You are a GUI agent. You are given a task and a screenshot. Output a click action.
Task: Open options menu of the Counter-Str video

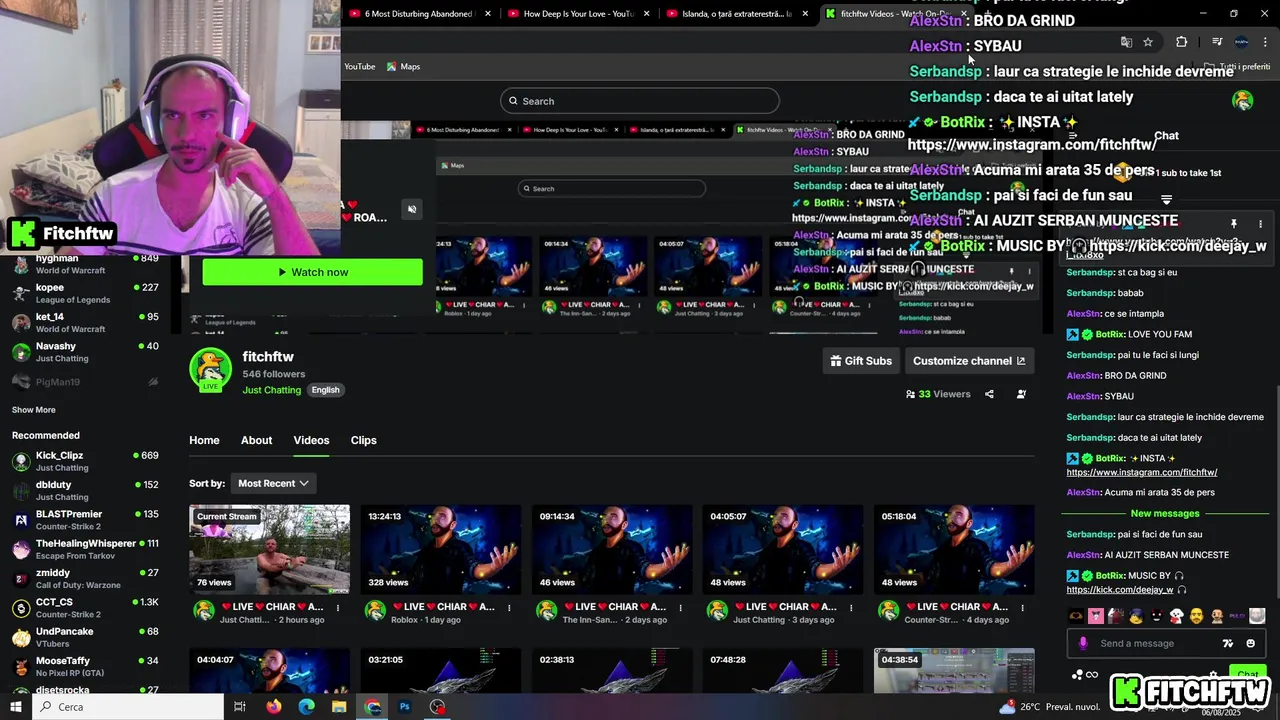1022,607
